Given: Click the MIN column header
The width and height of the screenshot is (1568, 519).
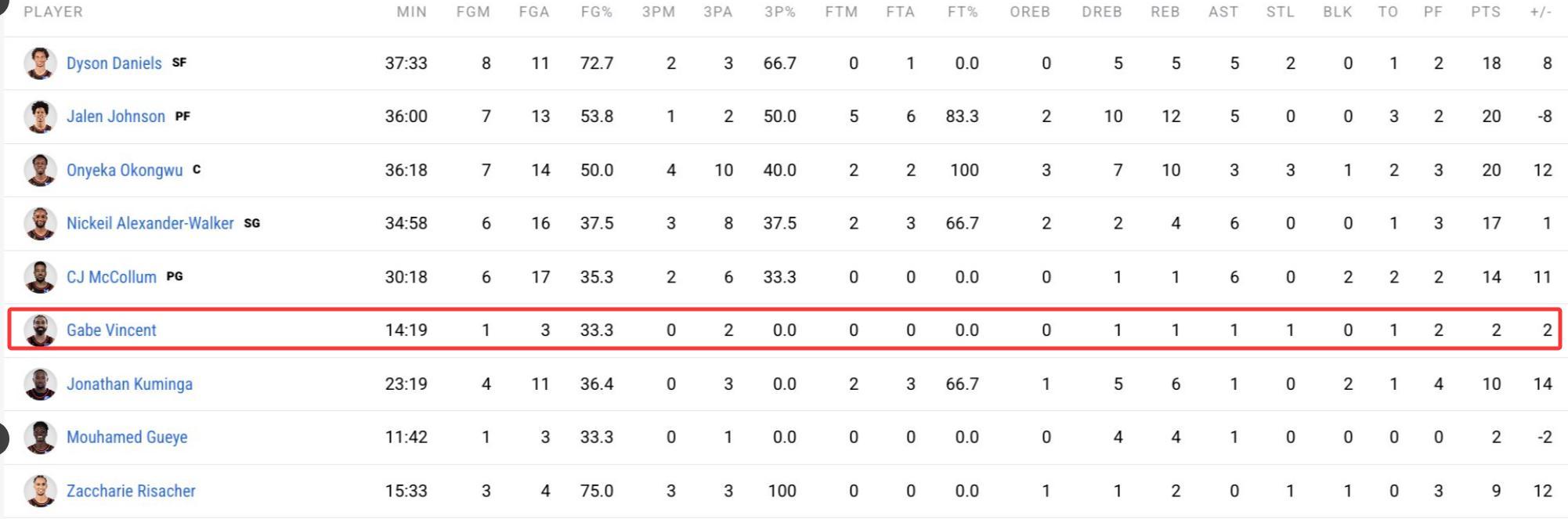Looking at the screenshot, I should point(411,12).
